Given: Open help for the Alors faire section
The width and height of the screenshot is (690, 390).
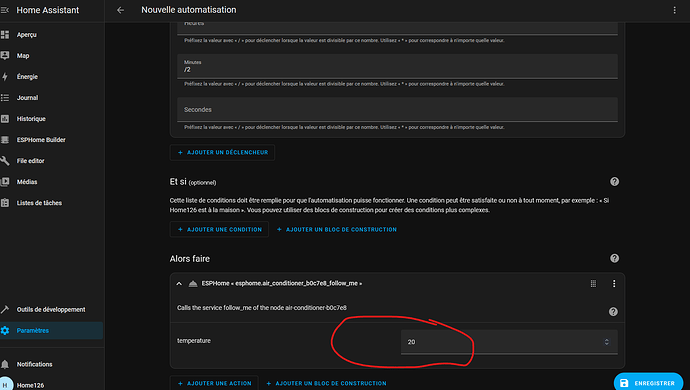Looking at the screenshot, I should tap(614, 258).
